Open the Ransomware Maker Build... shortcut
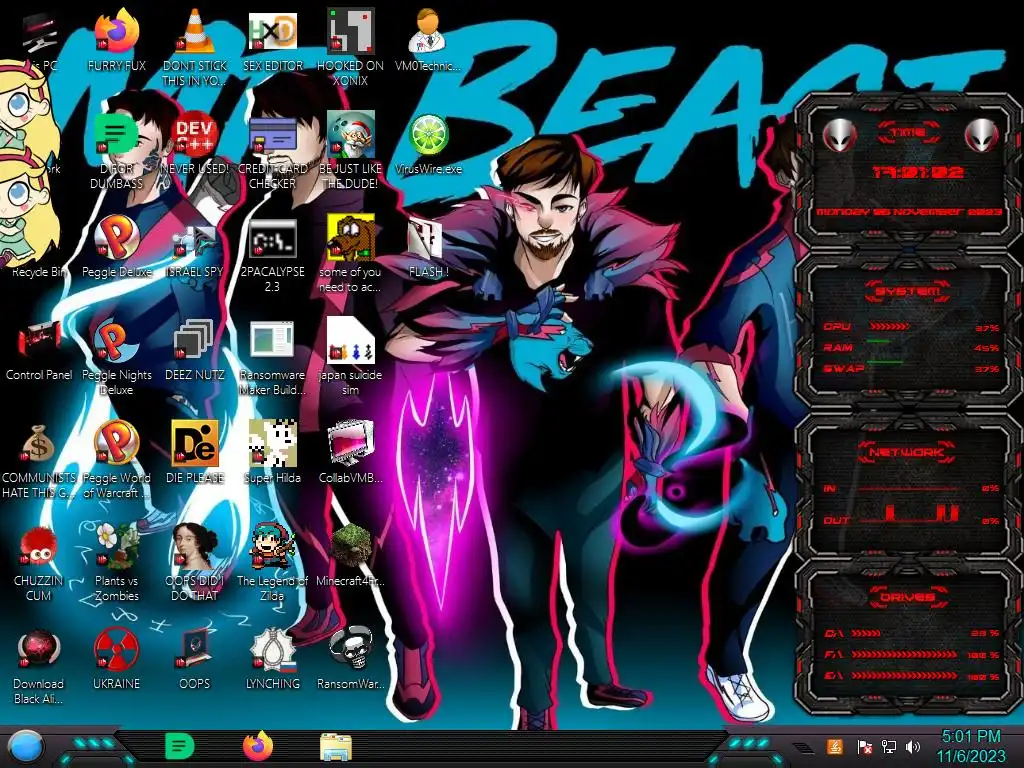The image size is (1024, 768). [x=272, y=341]
